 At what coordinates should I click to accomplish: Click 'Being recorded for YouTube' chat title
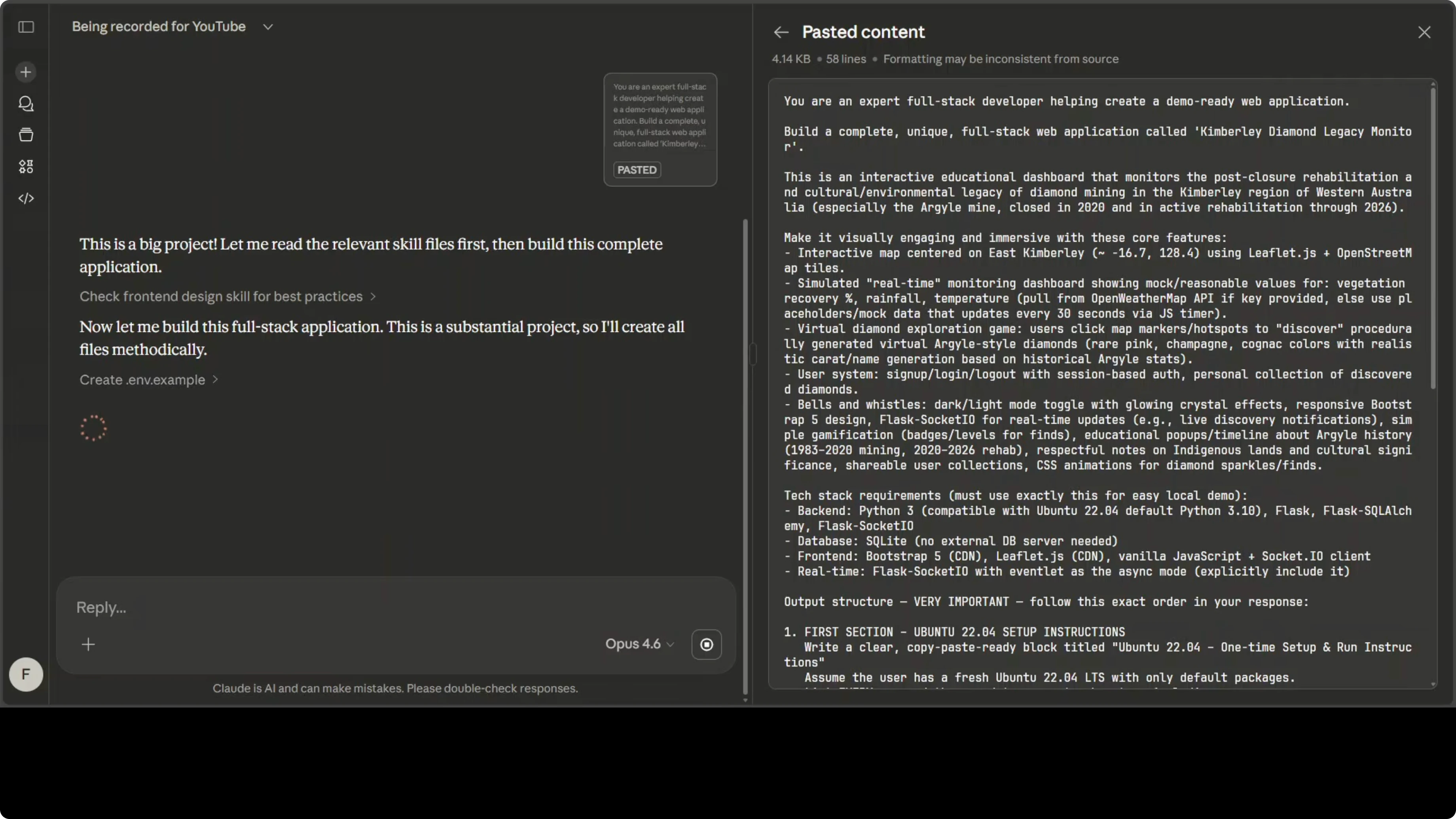[x=159, y=27]
